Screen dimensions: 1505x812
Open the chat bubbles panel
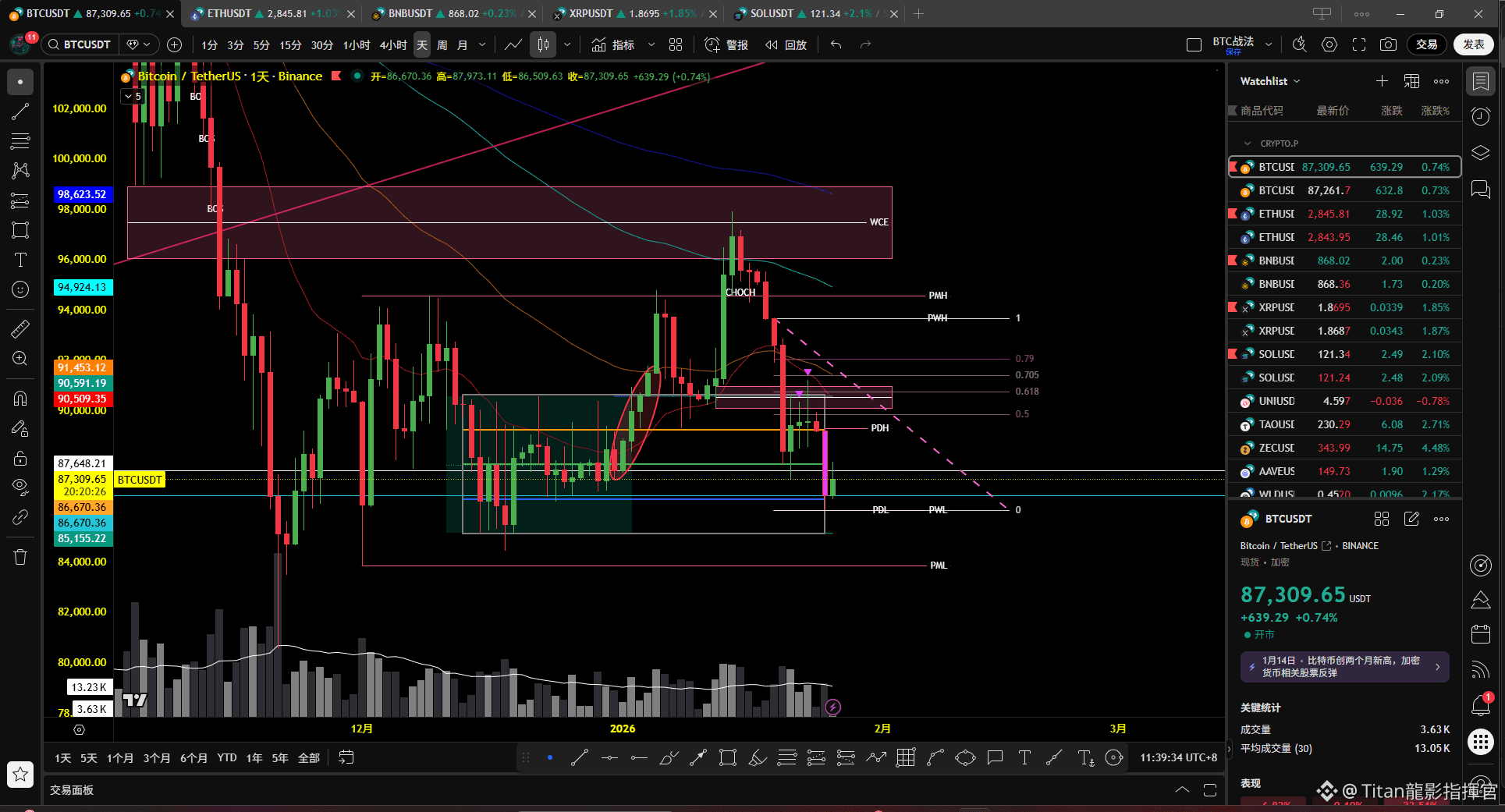pos(1480,189)
